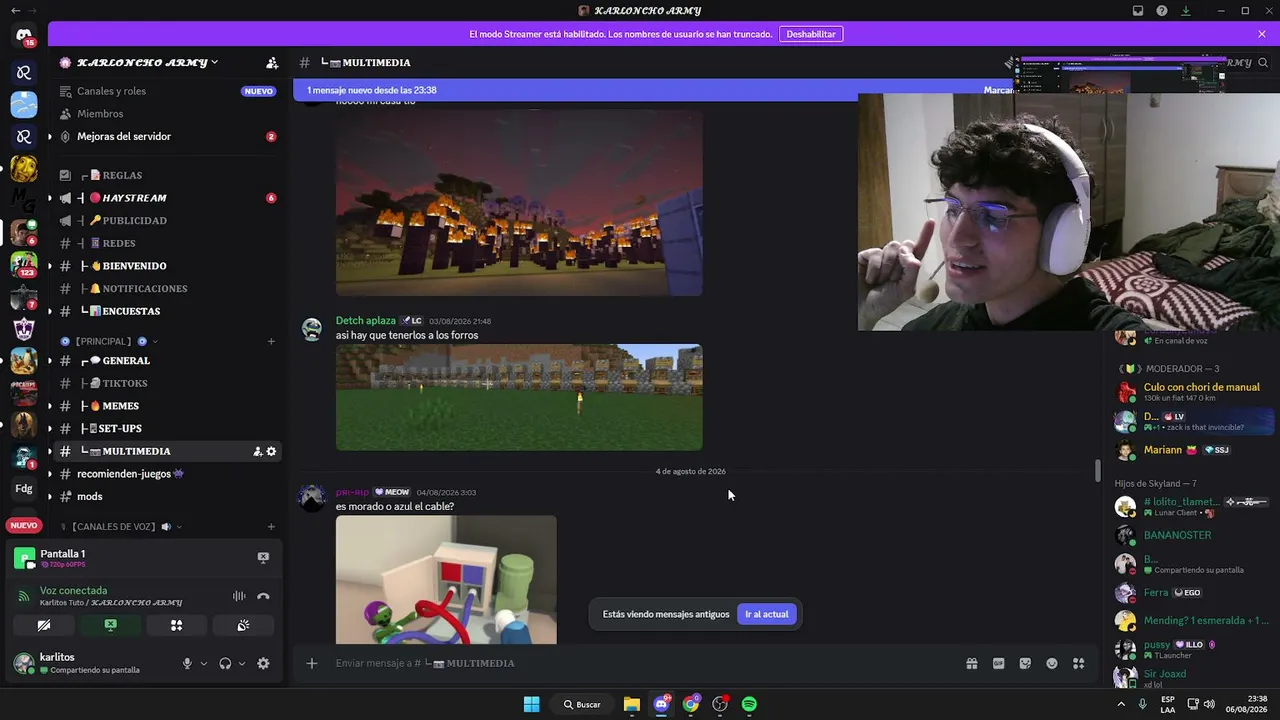Viewport: 1280px width, 720px height.
Task: Click the NUEVO unread mentions pill
Action: coord(24,525)
